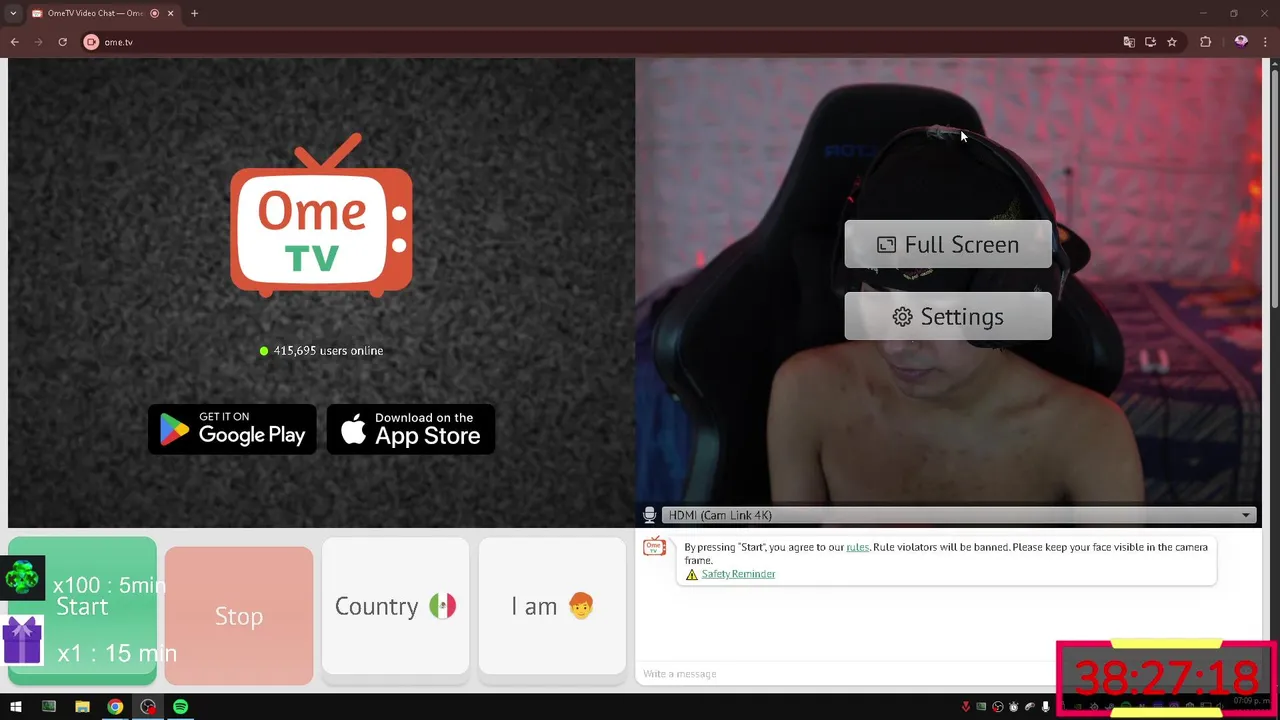Image resolution: width=1280 pixels, height=720 pixels.
Task: Open File Explorer from taskbar
Action: point(82,707)
